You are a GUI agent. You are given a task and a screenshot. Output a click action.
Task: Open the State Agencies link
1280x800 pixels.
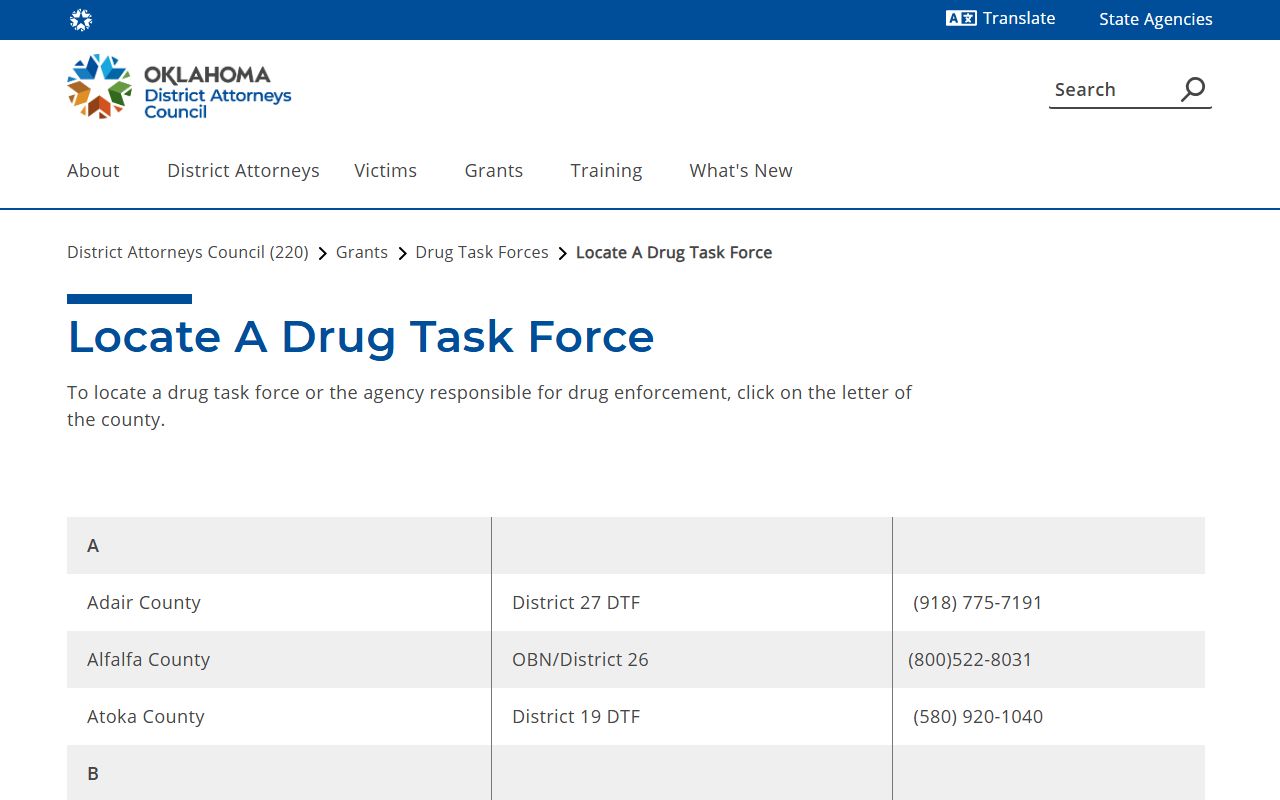click(x=1156, y=19)
